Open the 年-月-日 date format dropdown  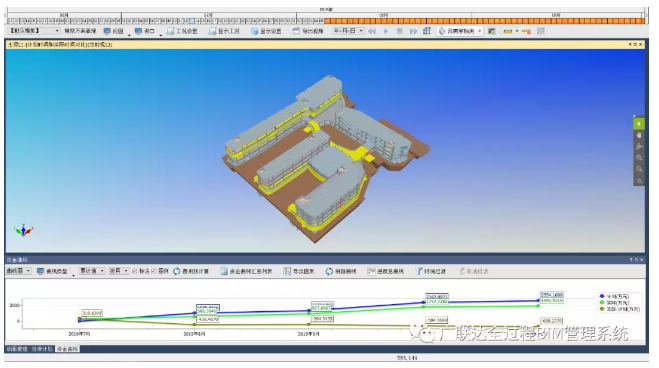click(x=348, y=31)
